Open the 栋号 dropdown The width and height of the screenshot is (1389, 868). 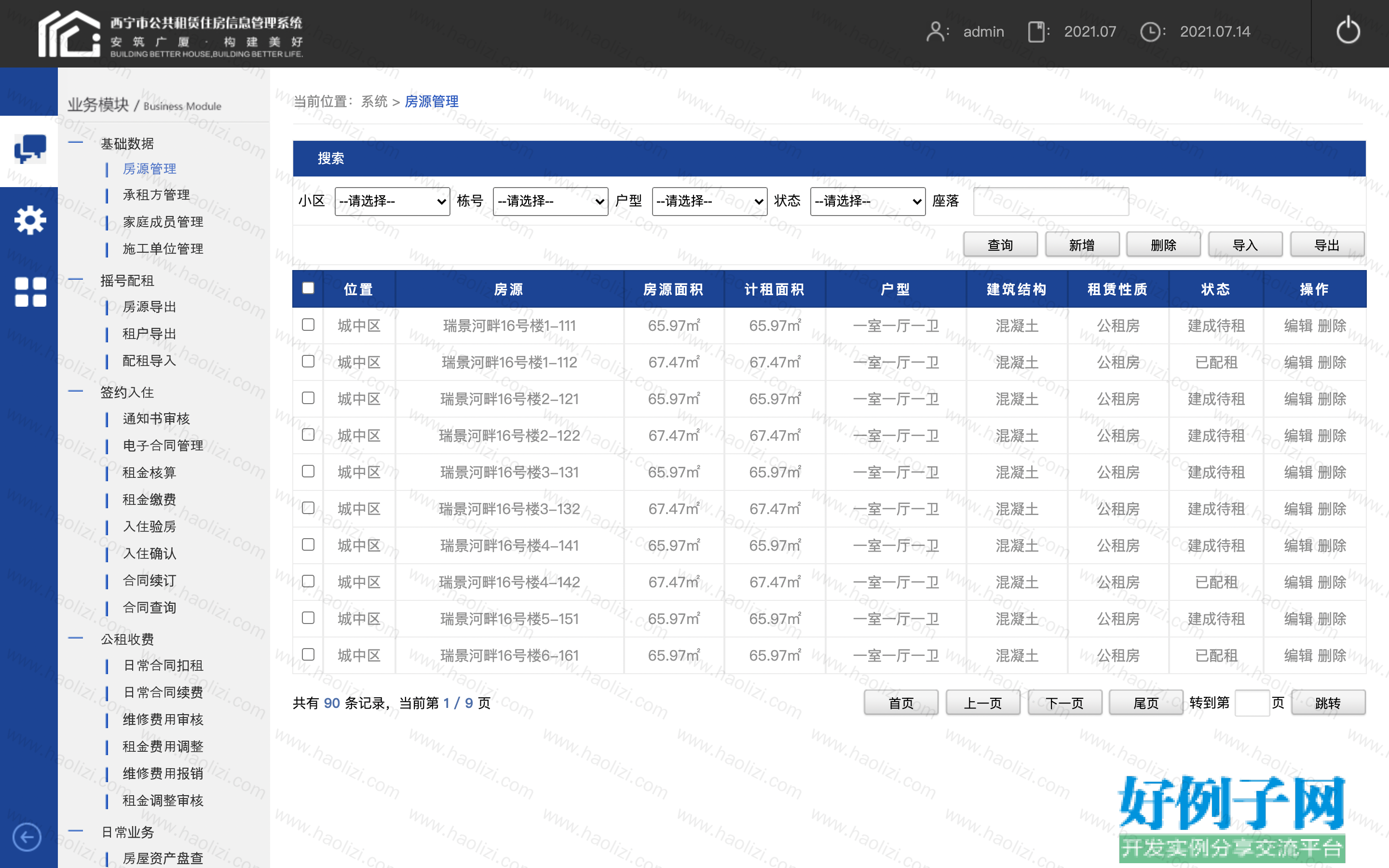click(550, 202)
